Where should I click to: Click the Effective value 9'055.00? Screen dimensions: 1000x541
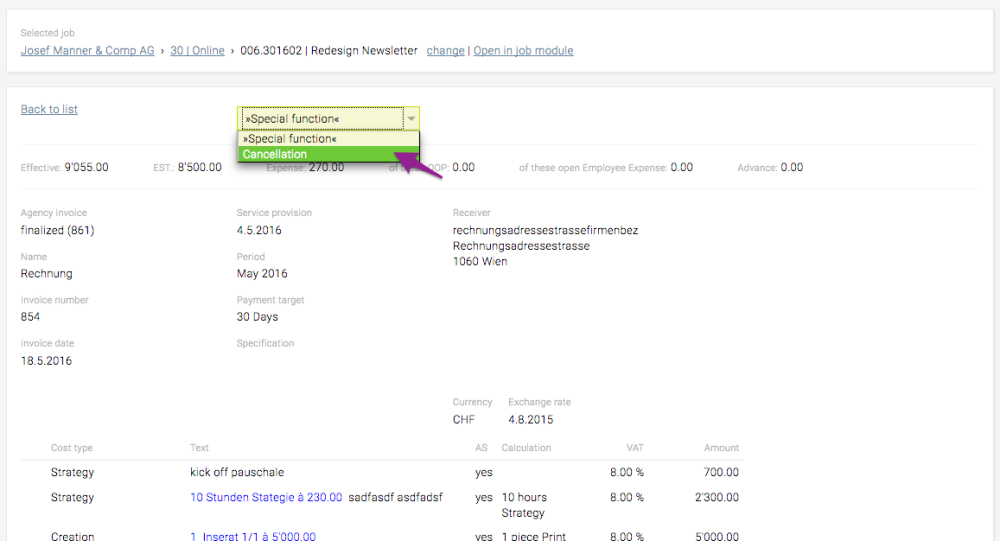tap(86, 167)
